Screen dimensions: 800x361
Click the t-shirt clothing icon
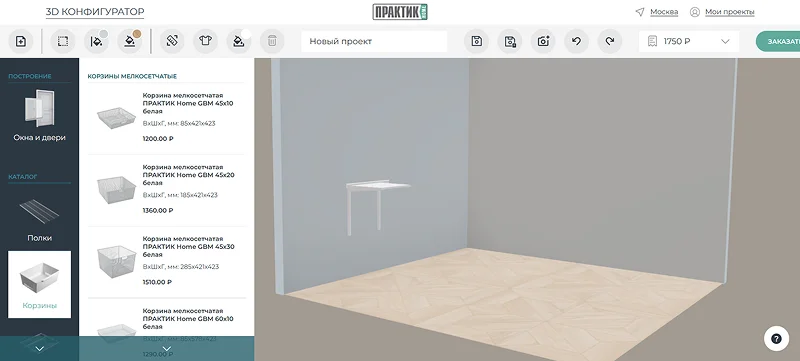tap(205, 41)
